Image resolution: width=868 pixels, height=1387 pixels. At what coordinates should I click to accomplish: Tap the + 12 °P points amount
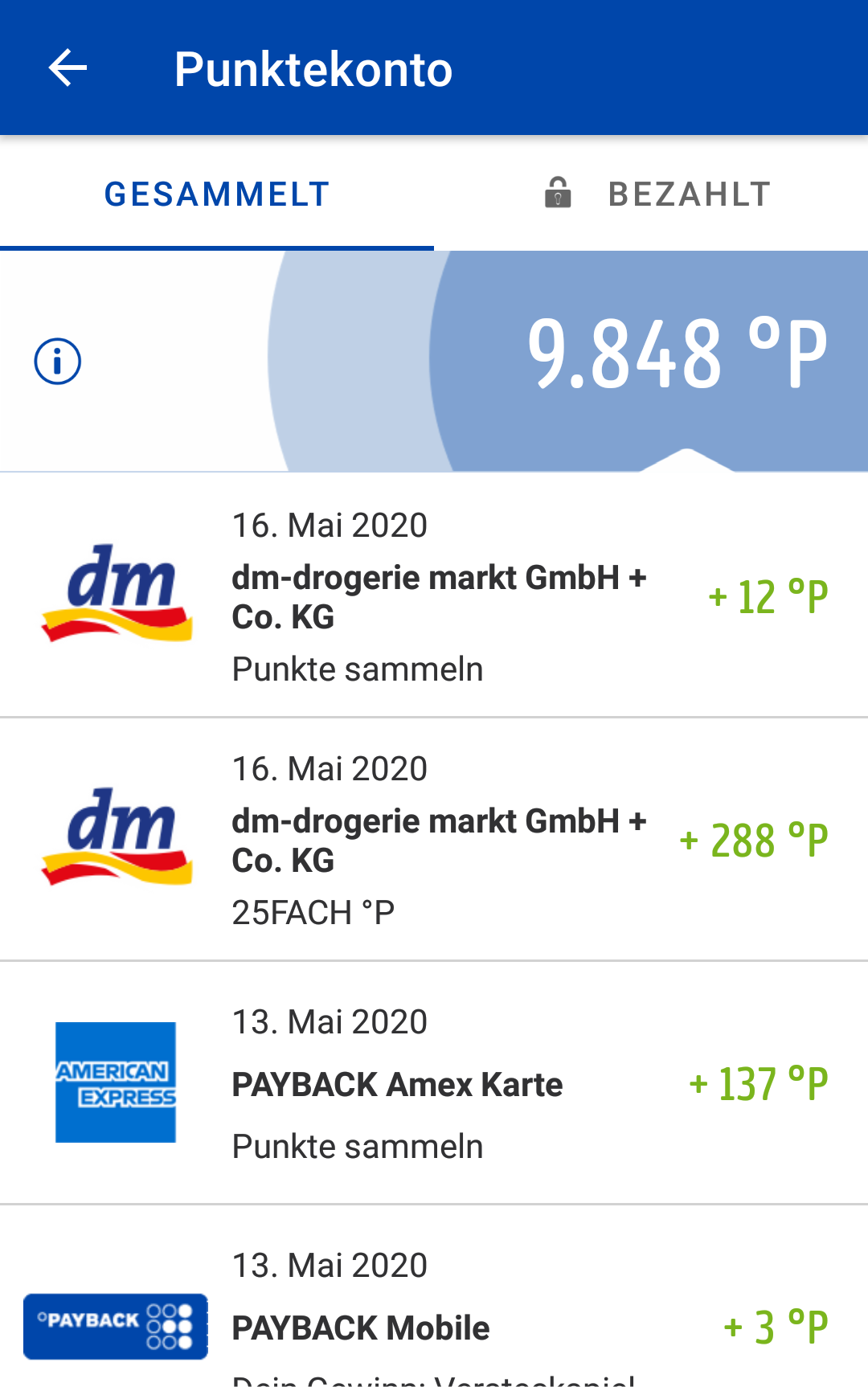tap(768, 597)
